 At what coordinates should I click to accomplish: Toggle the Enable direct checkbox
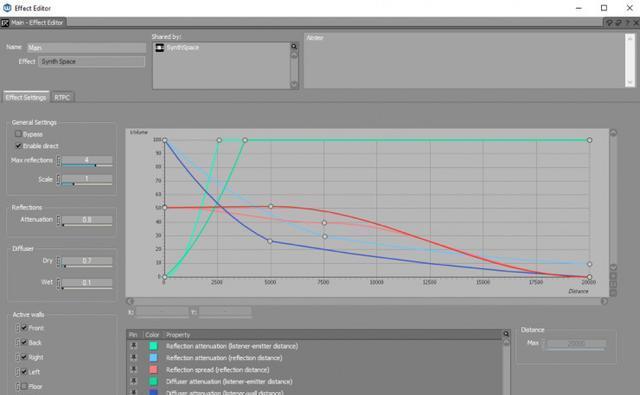pos(18,146)
